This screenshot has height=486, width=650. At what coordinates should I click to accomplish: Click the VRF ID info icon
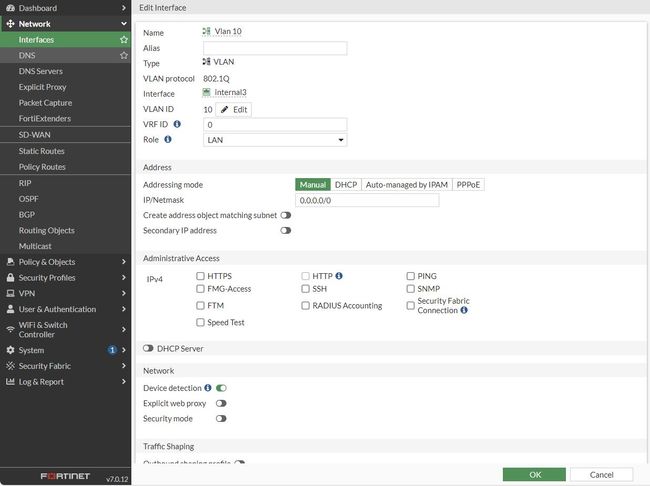pos(177,124)
